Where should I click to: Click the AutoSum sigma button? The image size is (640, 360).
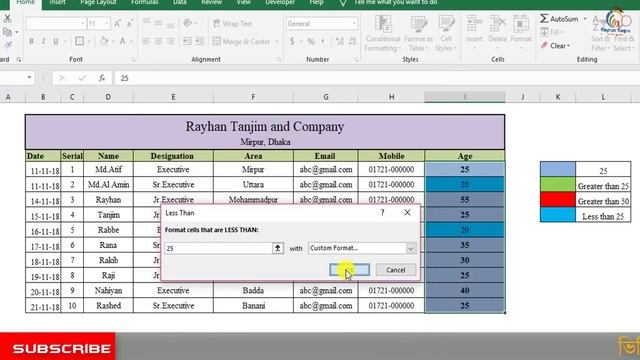click(559, 19)
